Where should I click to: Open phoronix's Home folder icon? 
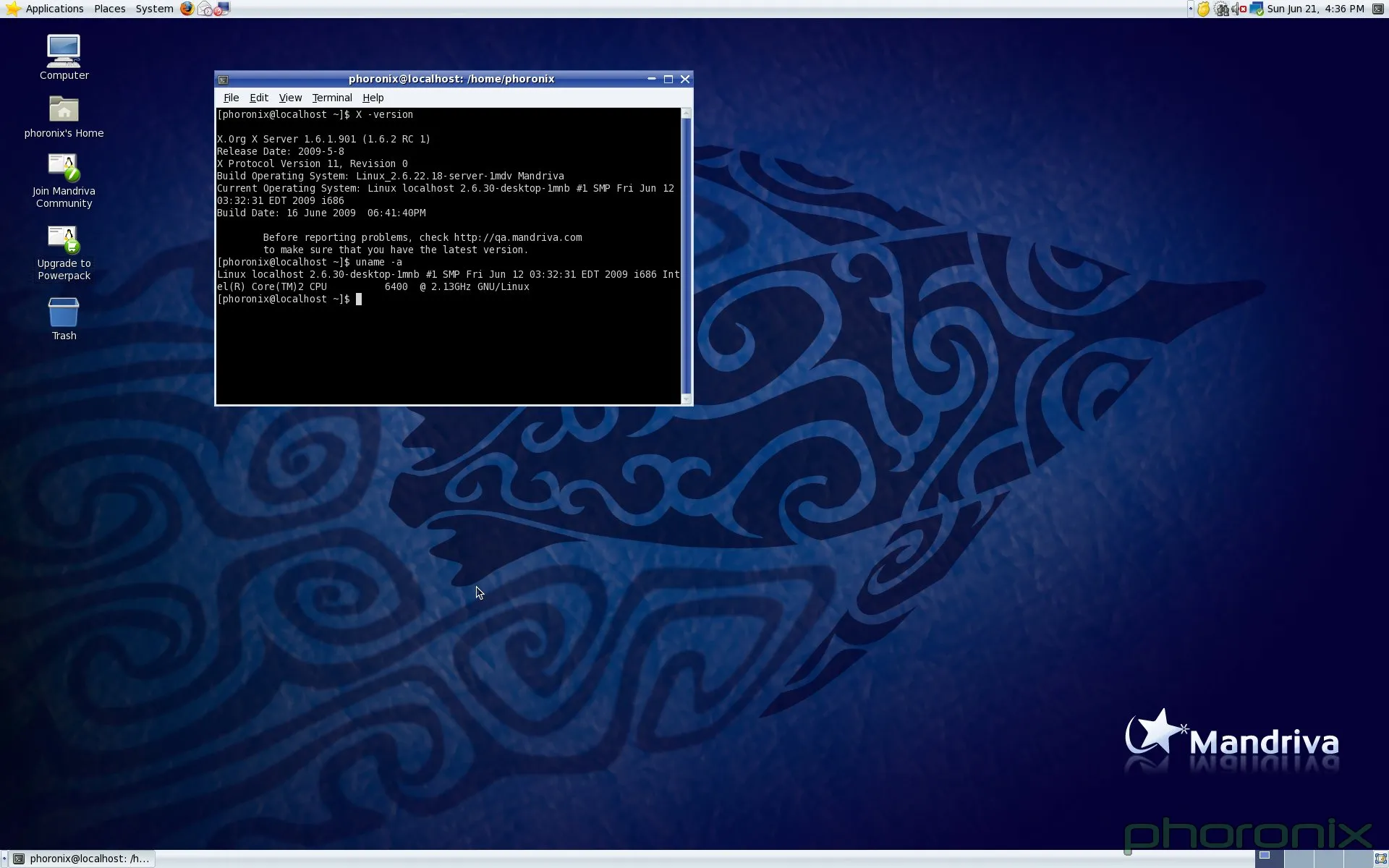click(64, 117)
